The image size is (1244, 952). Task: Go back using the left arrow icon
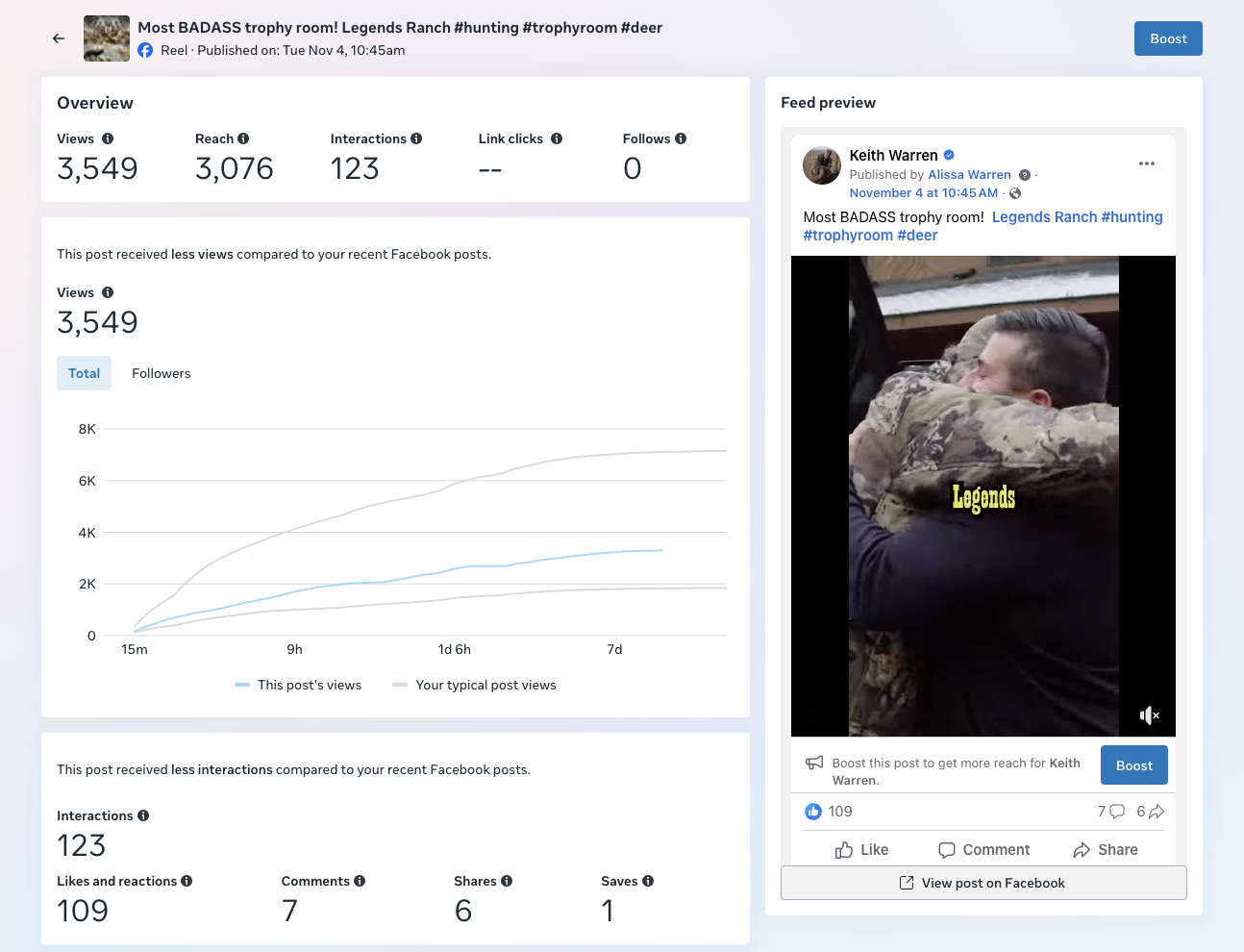(59, 38)
